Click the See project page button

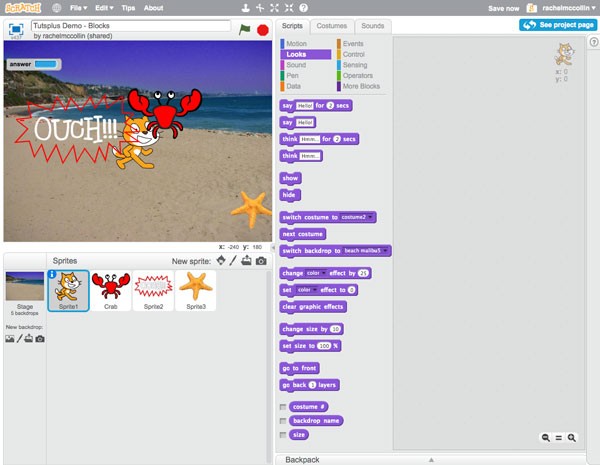pos(558,25)
